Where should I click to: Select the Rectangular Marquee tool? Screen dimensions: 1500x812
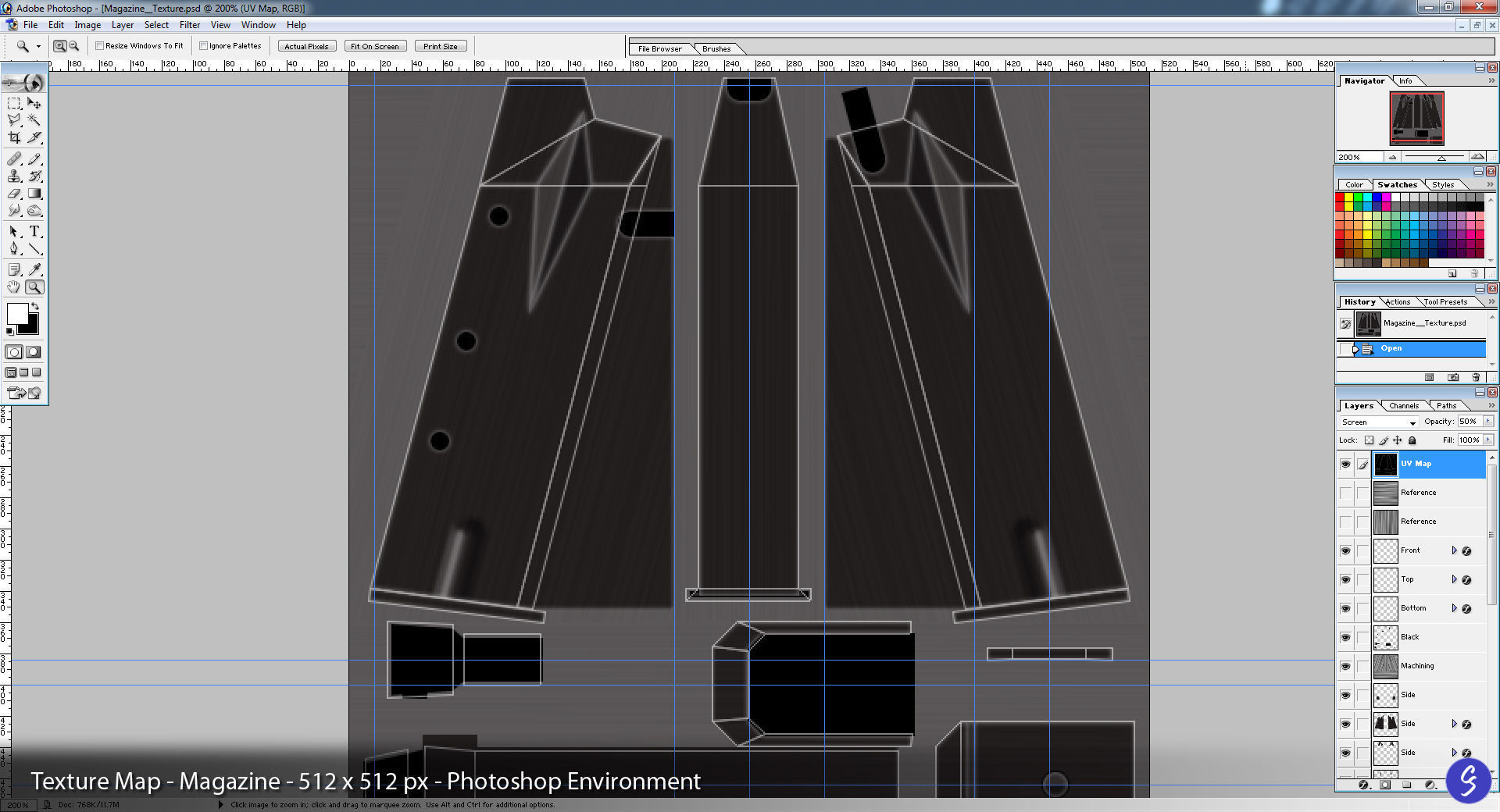(14, 103)
